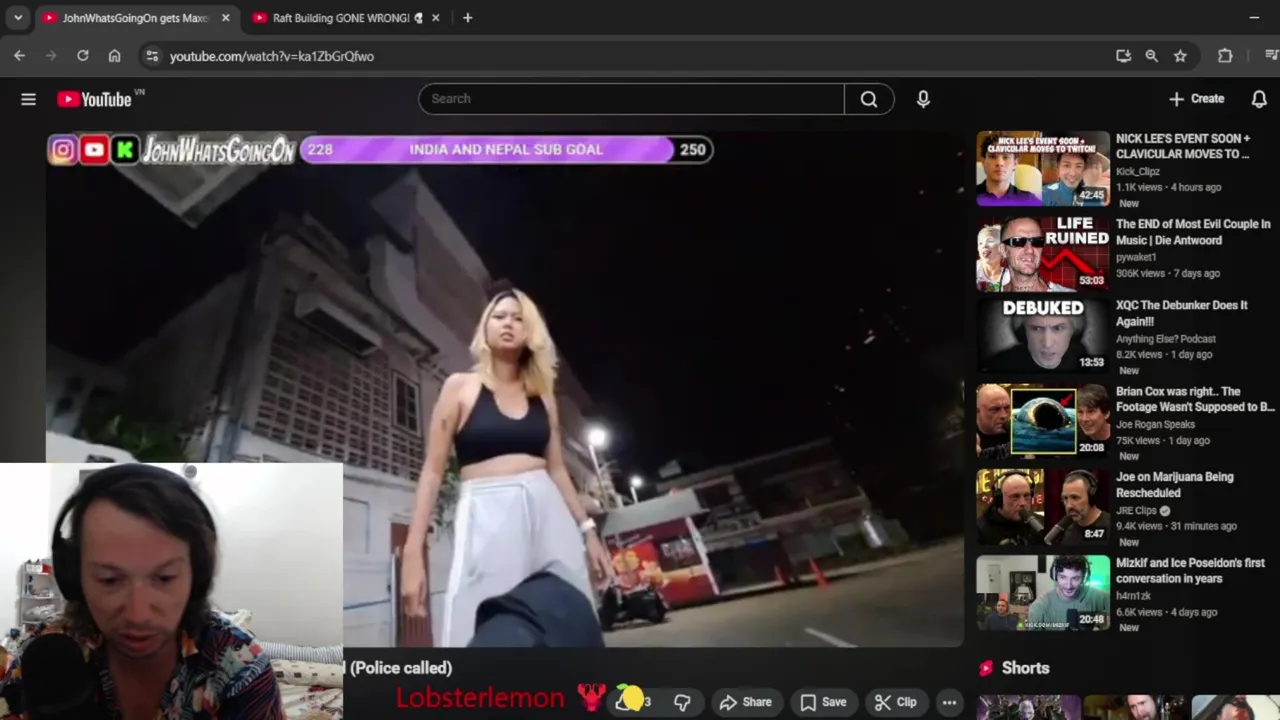Image resolution: width=1280 pixels, height=720 pixels.
Task: Open title 'The END of Most Evil Couple'
Action: 1193,232
